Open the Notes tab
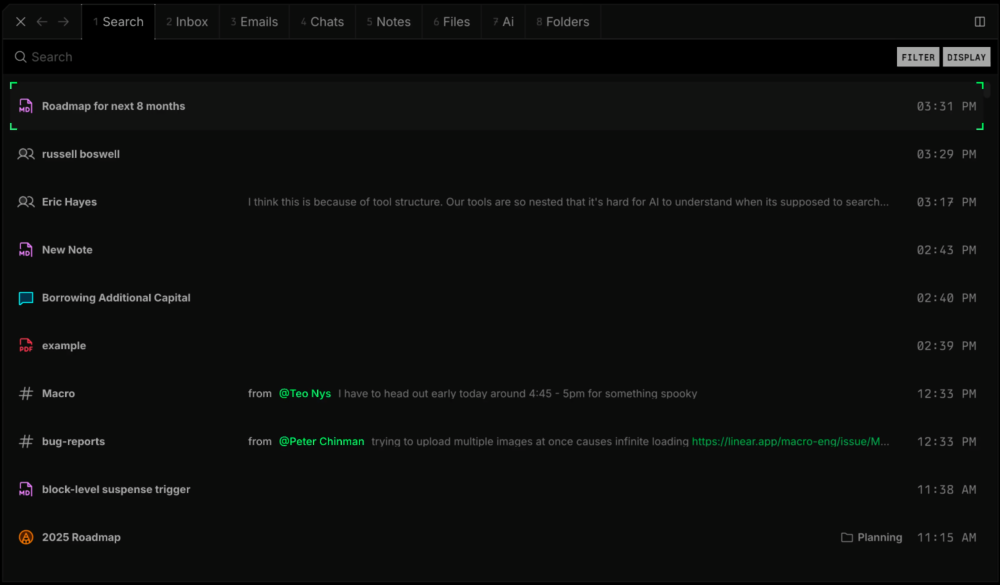The width and height of the screenshot is (1000, 585). (388, 22)
